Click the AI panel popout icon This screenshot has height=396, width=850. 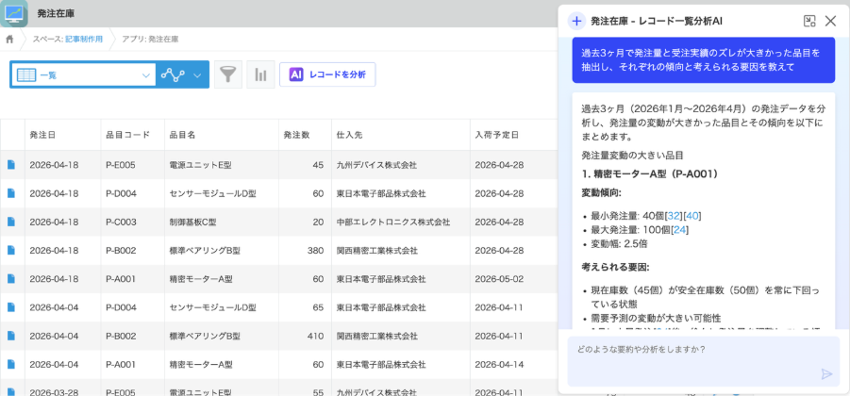click(x=809, y=21)
